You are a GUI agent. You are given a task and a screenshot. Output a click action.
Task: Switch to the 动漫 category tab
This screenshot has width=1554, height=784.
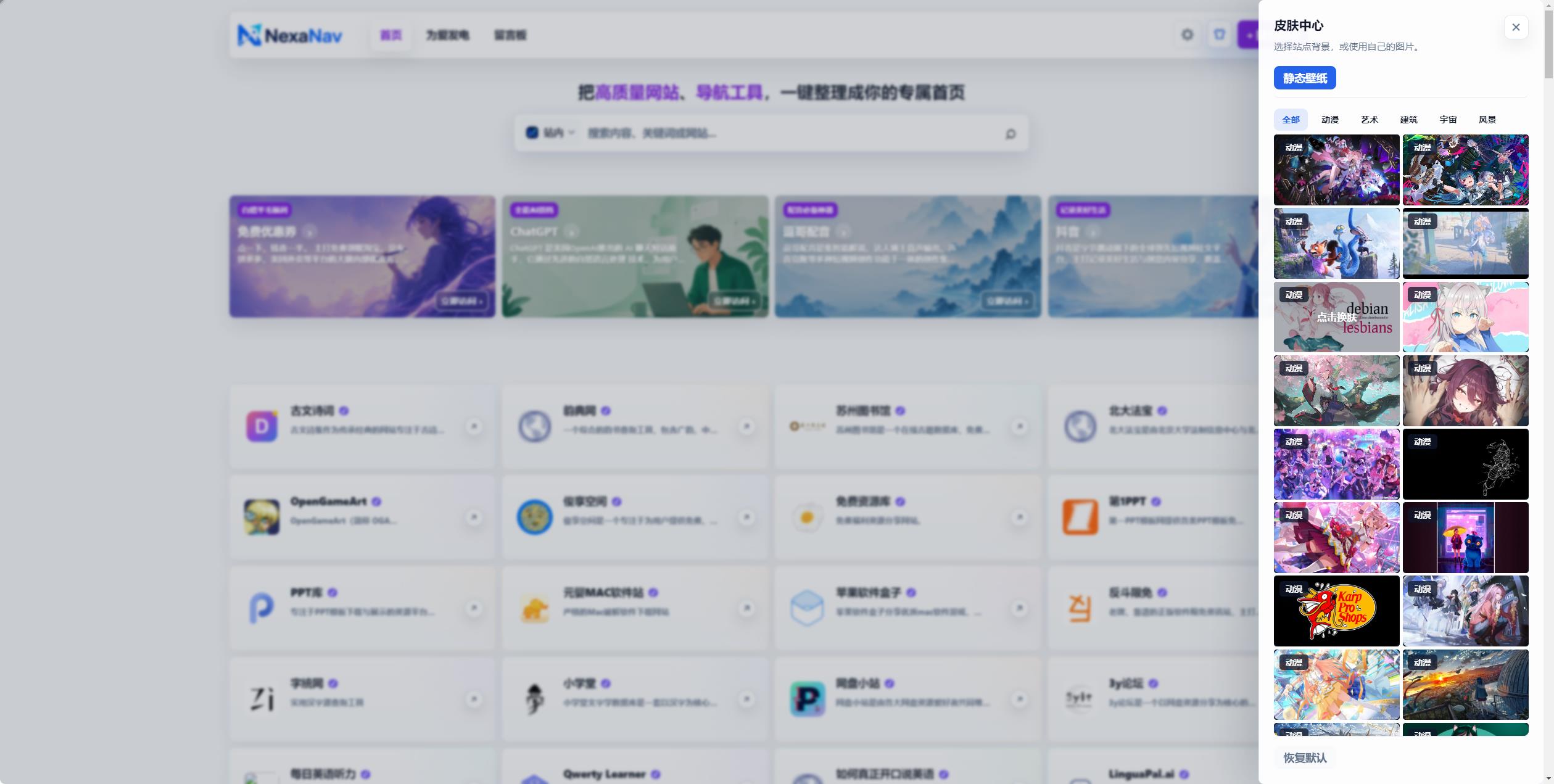point(1330,120)
